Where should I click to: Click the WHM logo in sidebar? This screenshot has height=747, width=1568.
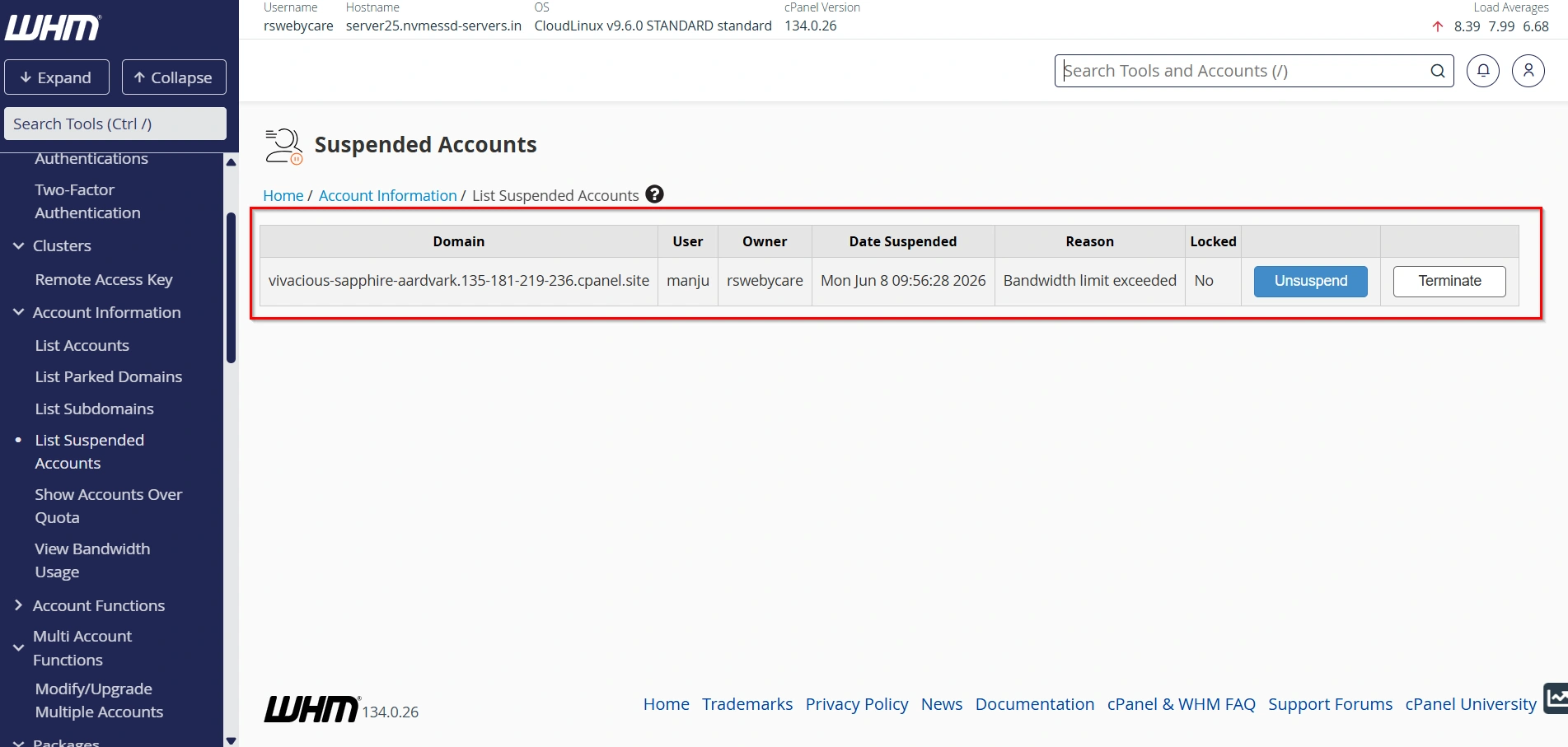tap(54, 27)
